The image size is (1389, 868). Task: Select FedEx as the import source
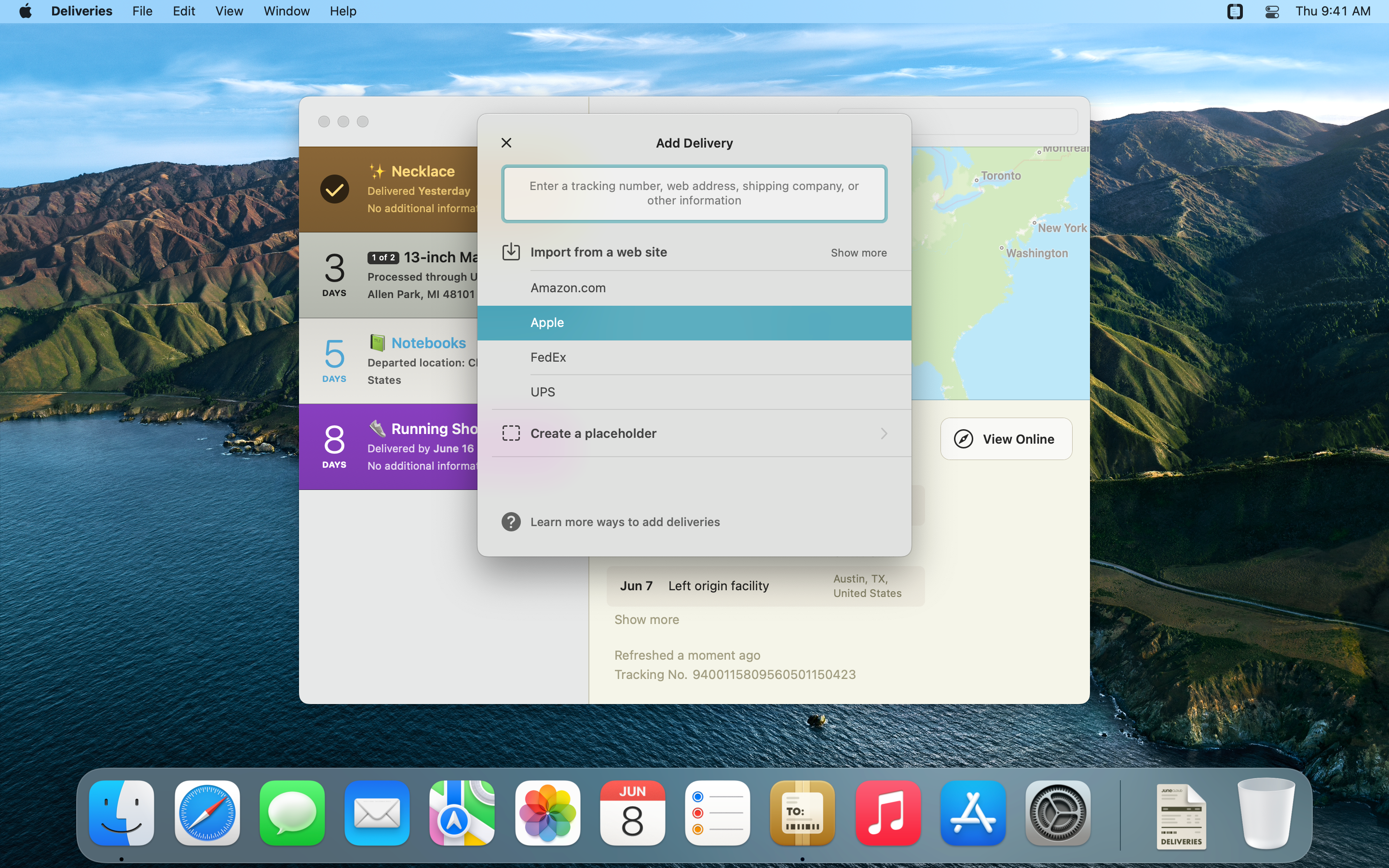coord(694,357)
